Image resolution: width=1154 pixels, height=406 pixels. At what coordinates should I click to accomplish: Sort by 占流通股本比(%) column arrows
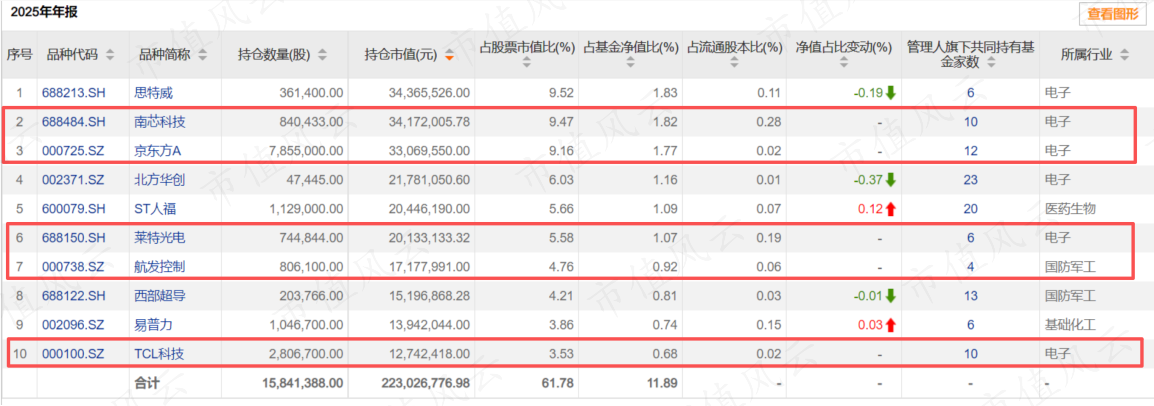click(734, 64)
